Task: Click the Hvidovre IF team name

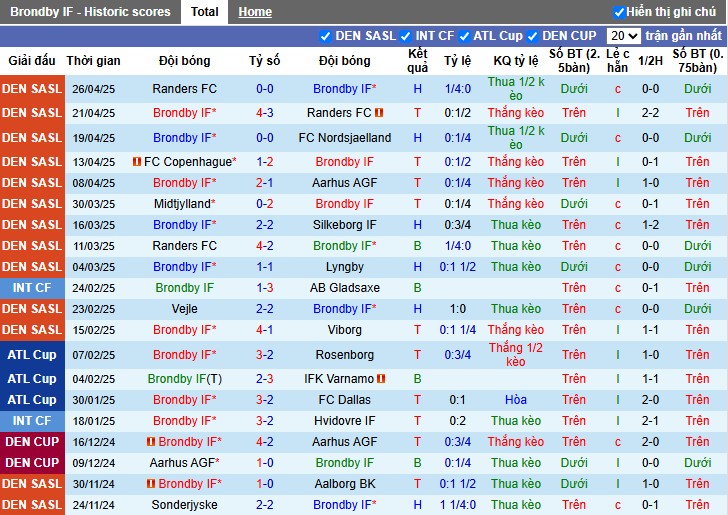Action: pyautogui.click(x=344, y=421)
